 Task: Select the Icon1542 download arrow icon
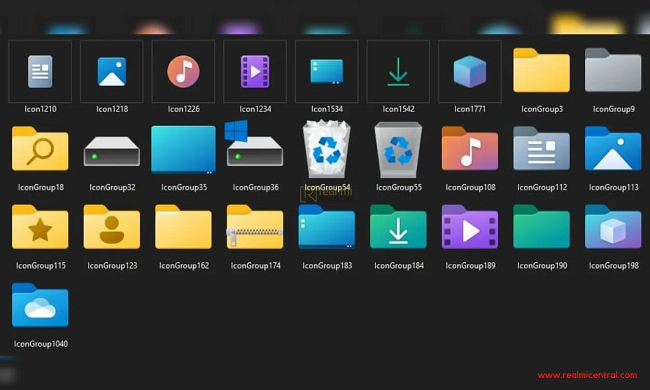[398, 72]
